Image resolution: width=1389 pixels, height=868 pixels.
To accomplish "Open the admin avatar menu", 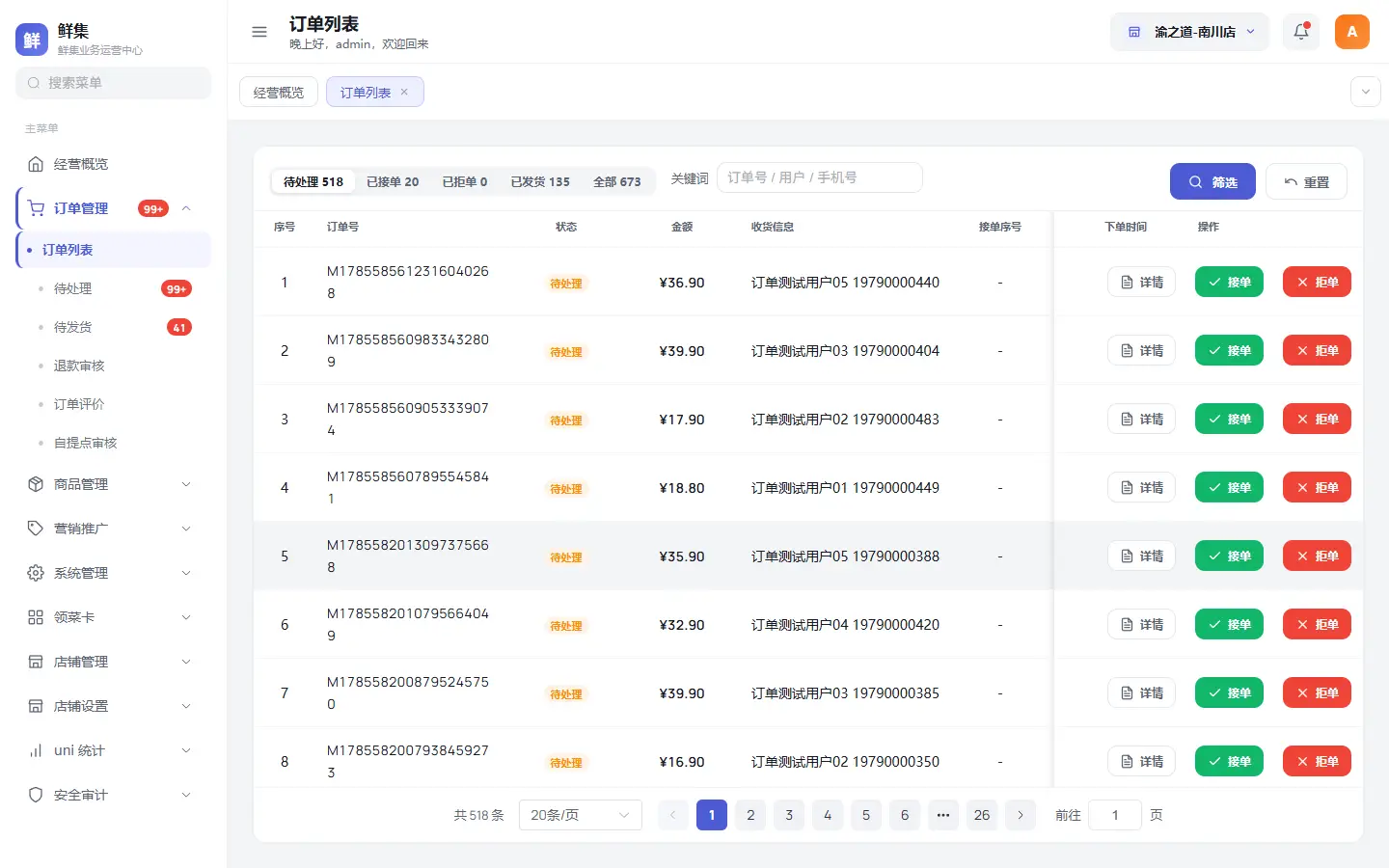I will 1352,32.
